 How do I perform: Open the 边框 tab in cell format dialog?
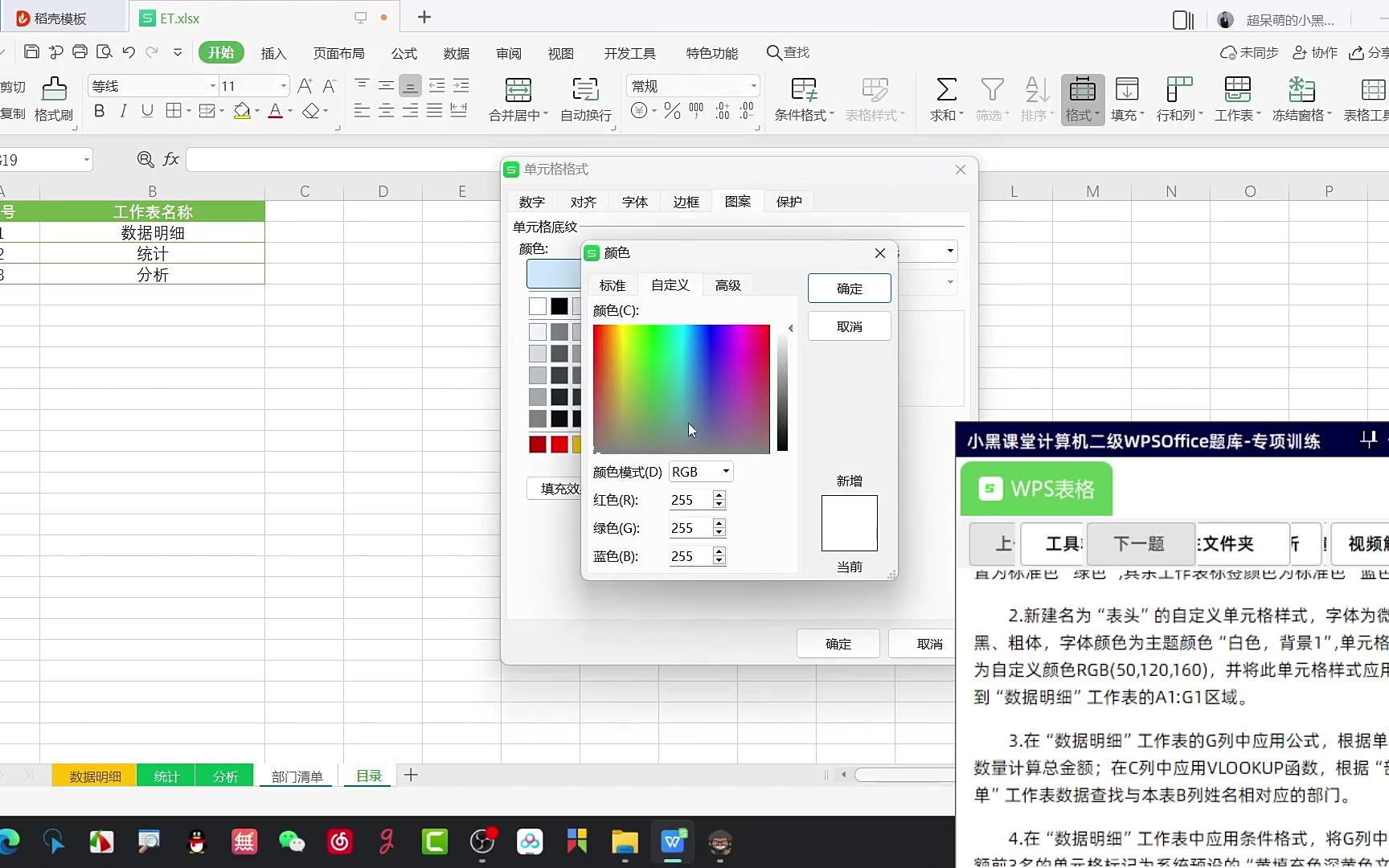pyautogui.click(x=686, y=202)
